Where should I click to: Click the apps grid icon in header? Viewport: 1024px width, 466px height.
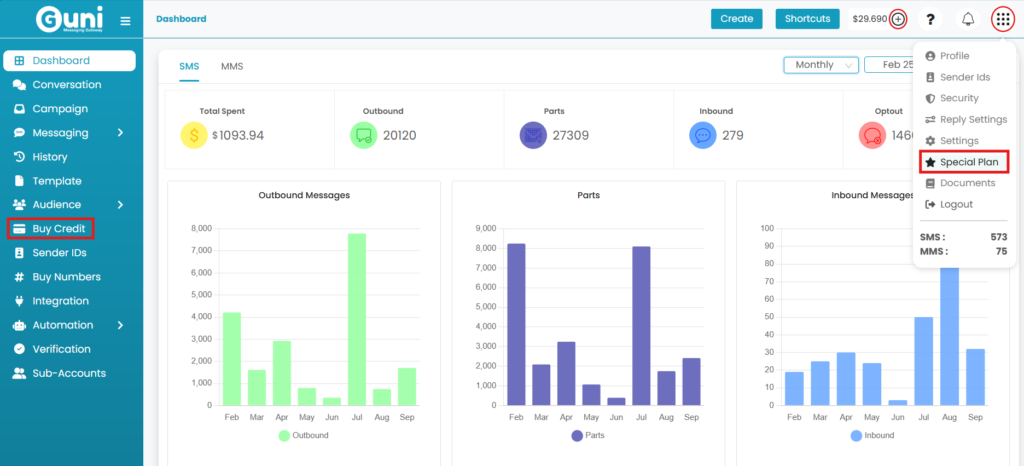1002,19
